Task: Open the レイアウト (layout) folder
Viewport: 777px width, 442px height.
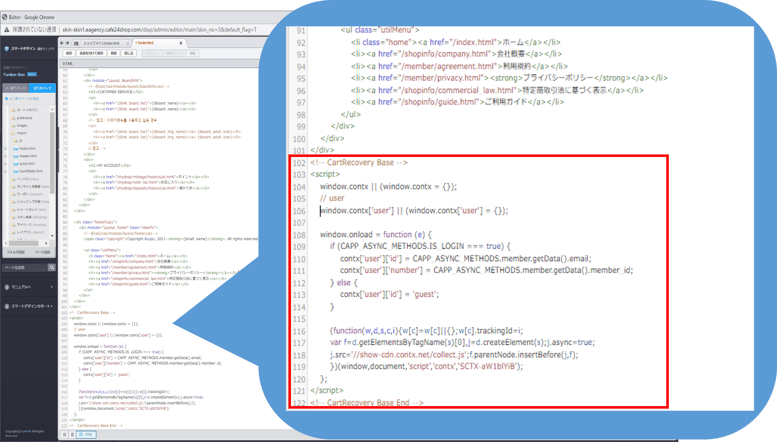Action: 28,232
